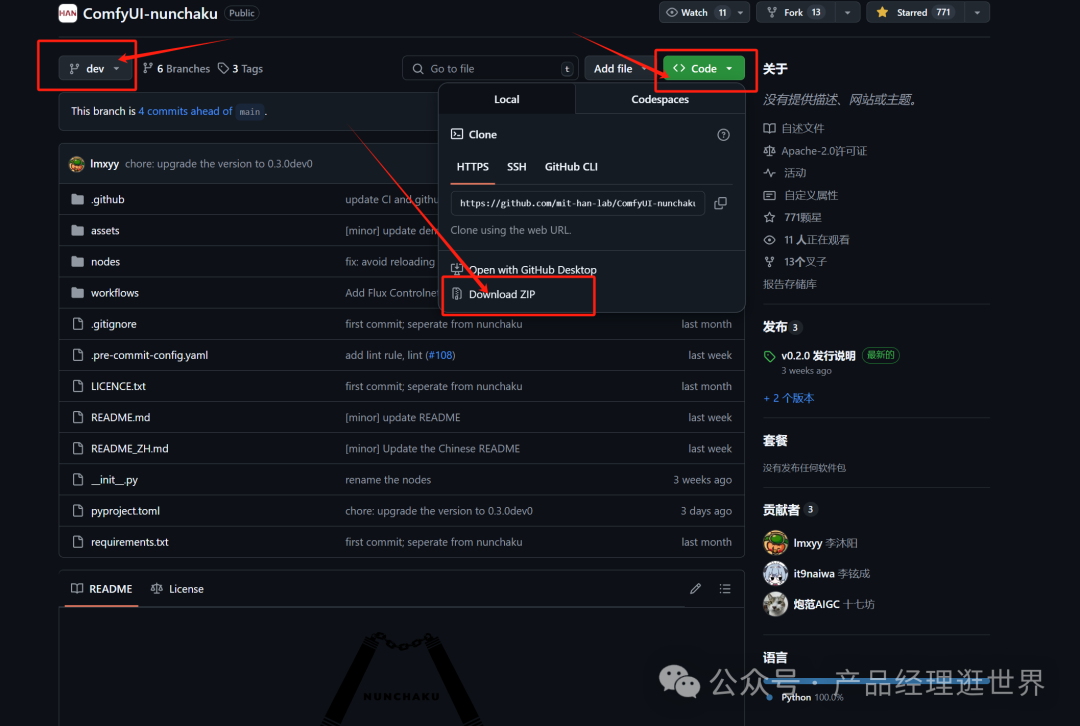Viewport: 1080px width, 726px height.
Task: Open the Apache-2.0许可证 license link
Action: click(x=816, y=151)
